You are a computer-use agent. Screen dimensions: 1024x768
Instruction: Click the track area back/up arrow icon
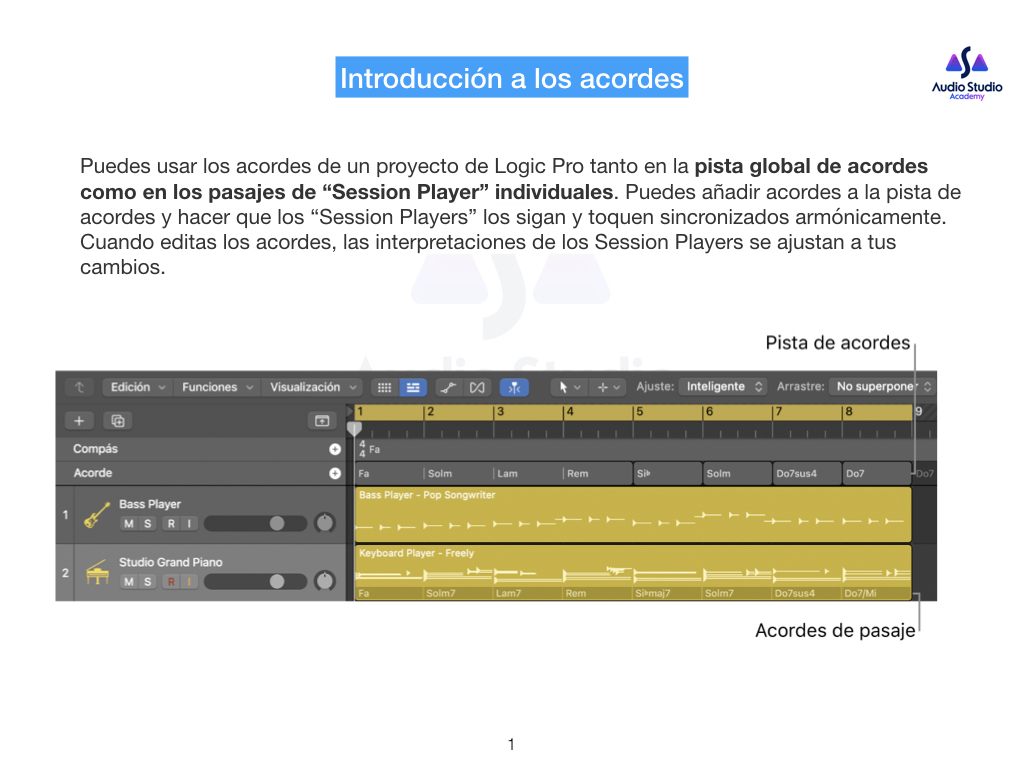pyautogui.click(x=79, y=387)
